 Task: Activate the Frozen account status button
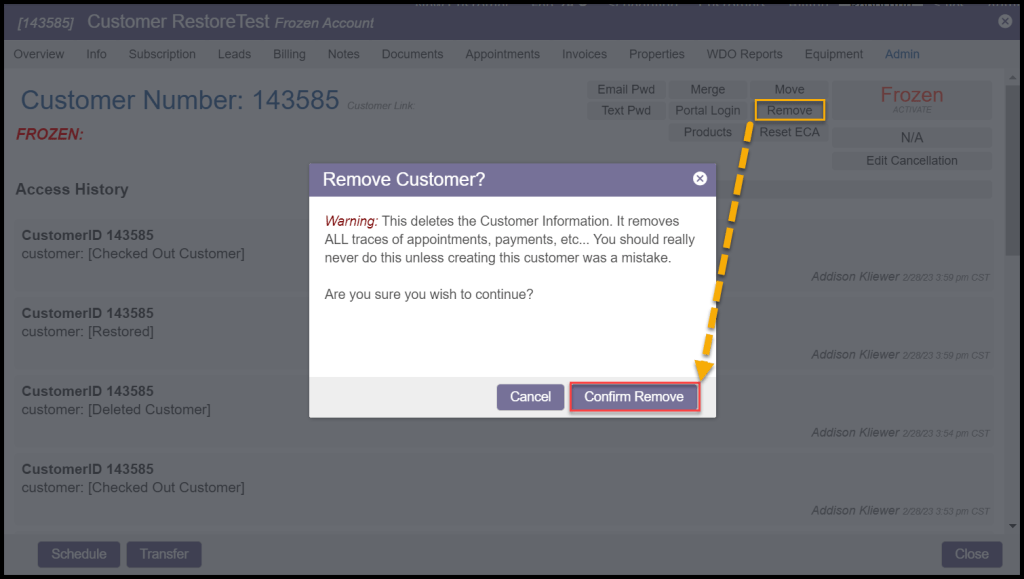coord(911,99)
